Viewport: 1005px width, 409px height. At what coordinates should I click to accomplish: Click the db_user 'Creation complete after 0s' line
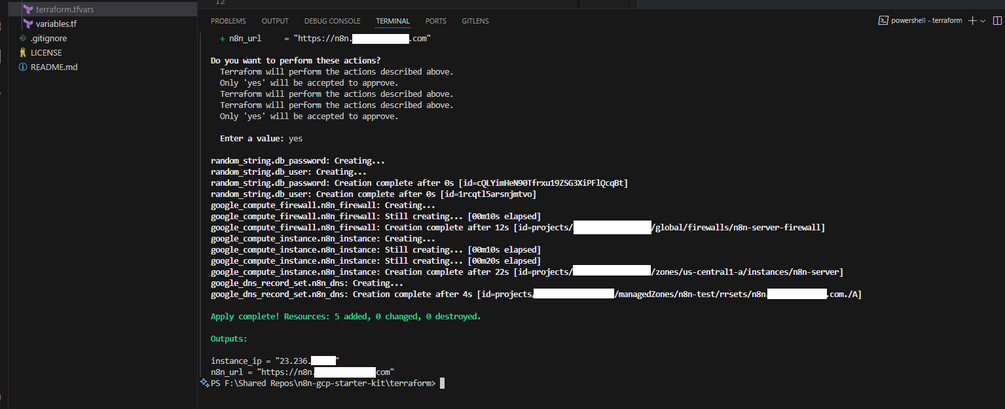[x=374, y=194]
